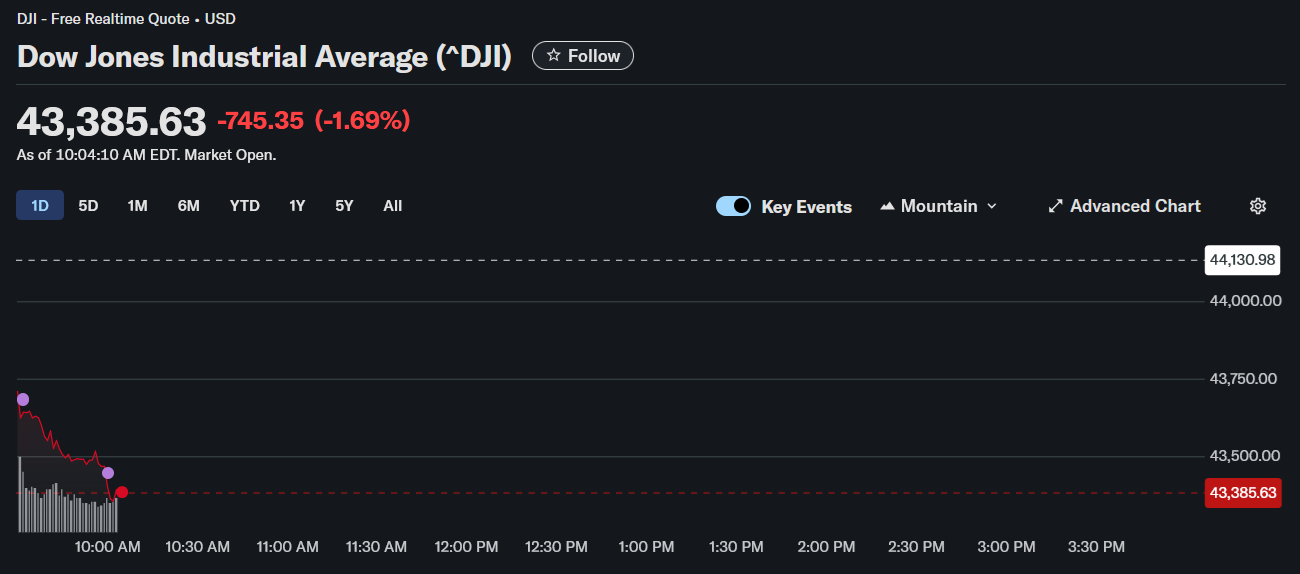Image resolution: width=1300 pixels, height=574 pixels.
Task: Switch to the 1M time range
Action: click(x=138, y=206)
